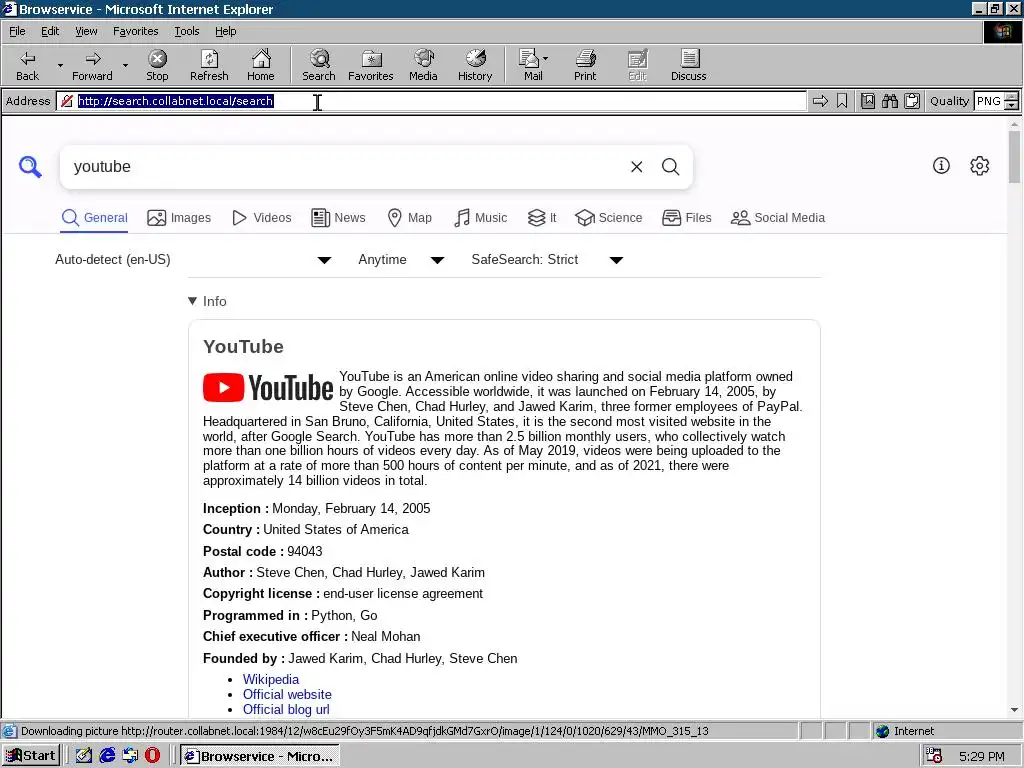Open search preferences gear icon
Image resolution: width=1024 pixels, height=768 pixels.
(x=980, y=166)
